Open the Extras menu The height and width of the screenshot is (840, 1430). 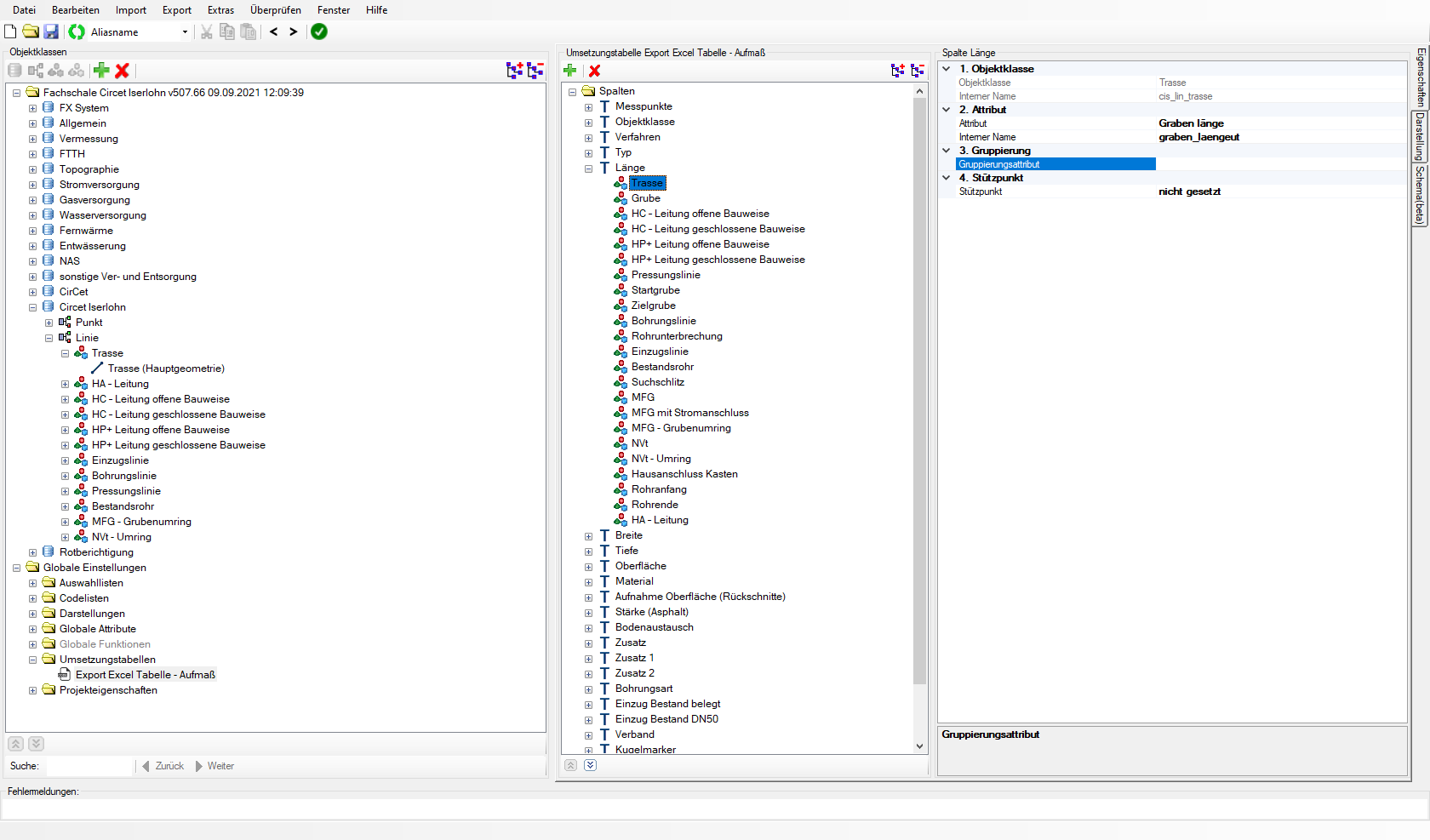pyautogui.click(x=220, y=10)
